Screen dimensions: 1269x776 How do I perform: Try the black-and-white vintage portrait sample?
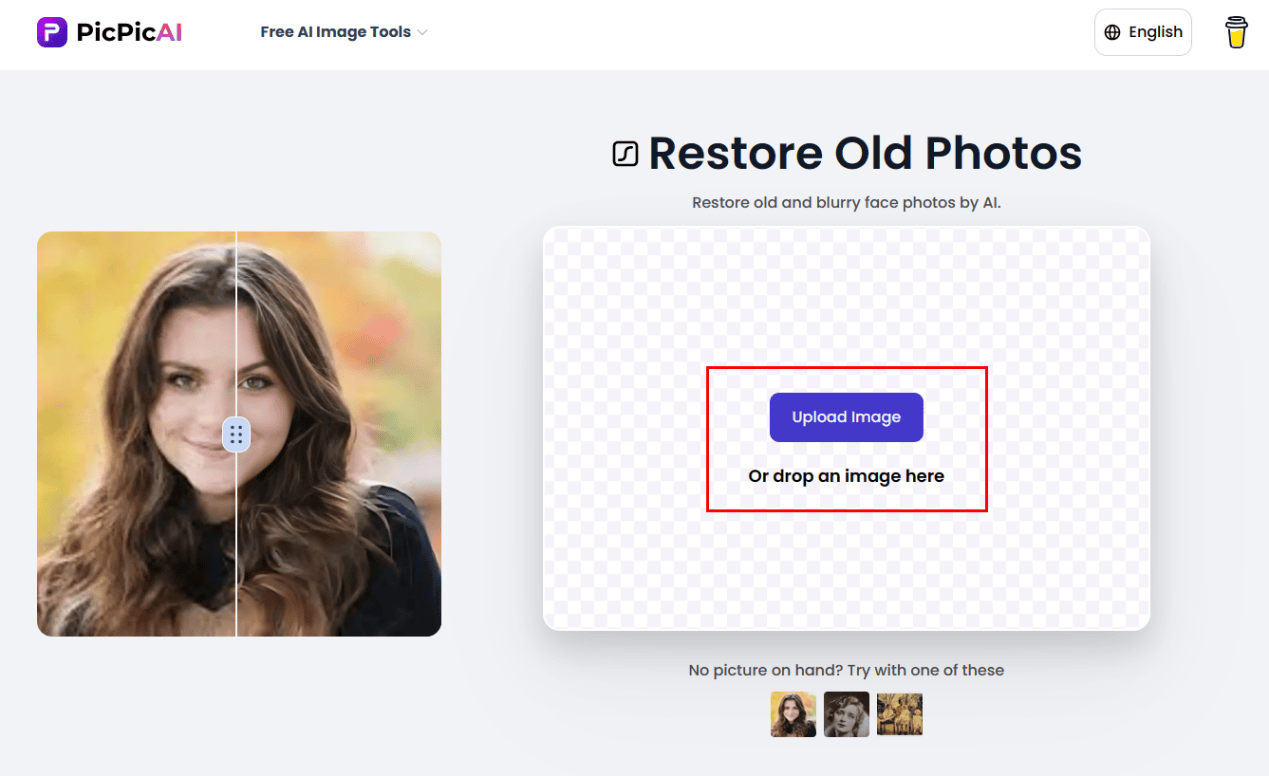(x=846, y=714)
